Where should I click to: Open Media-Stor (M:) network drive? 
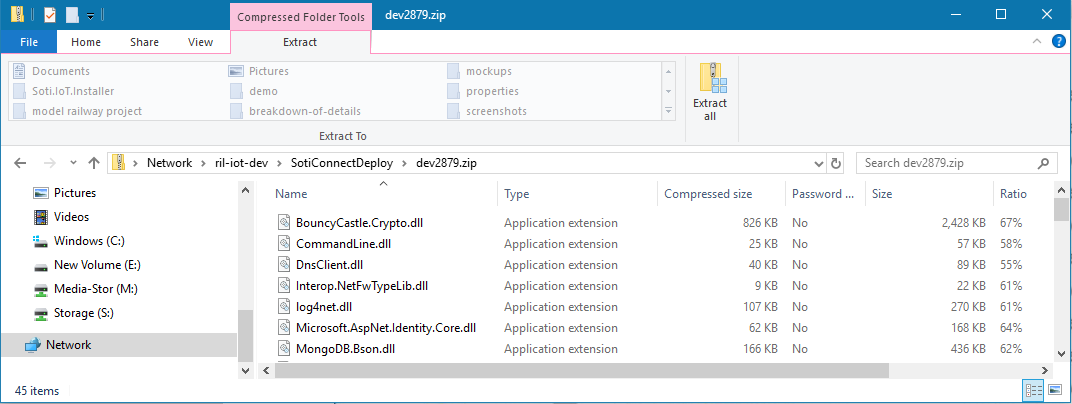[x=96, y=289]
